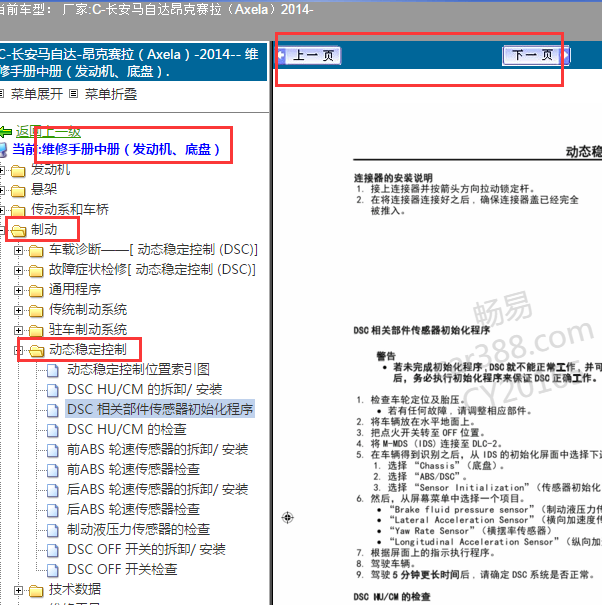Click the computer icon beside 当前:维修手册中册
The image size is (602, 605).
(3, 150)
